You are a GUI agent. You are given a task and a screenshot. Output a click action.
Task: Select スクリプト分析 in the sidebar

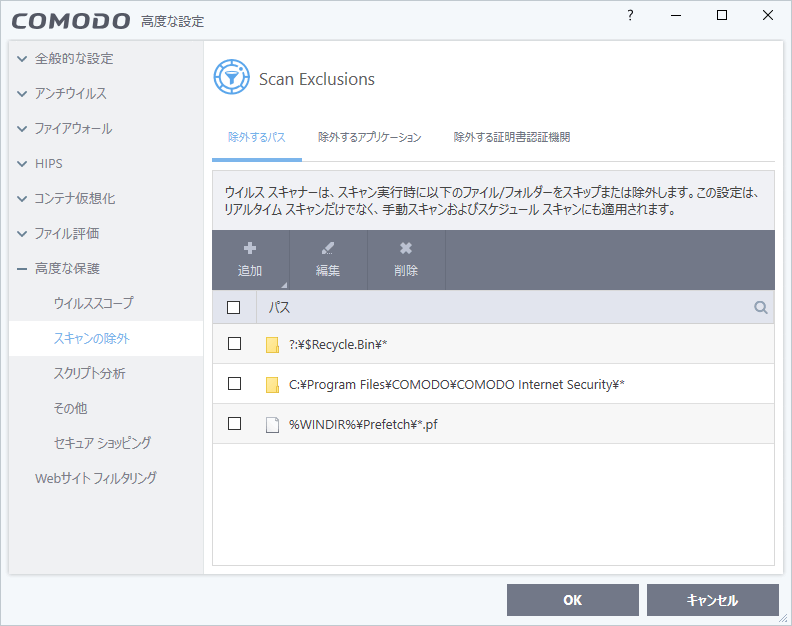pos(89,373)
